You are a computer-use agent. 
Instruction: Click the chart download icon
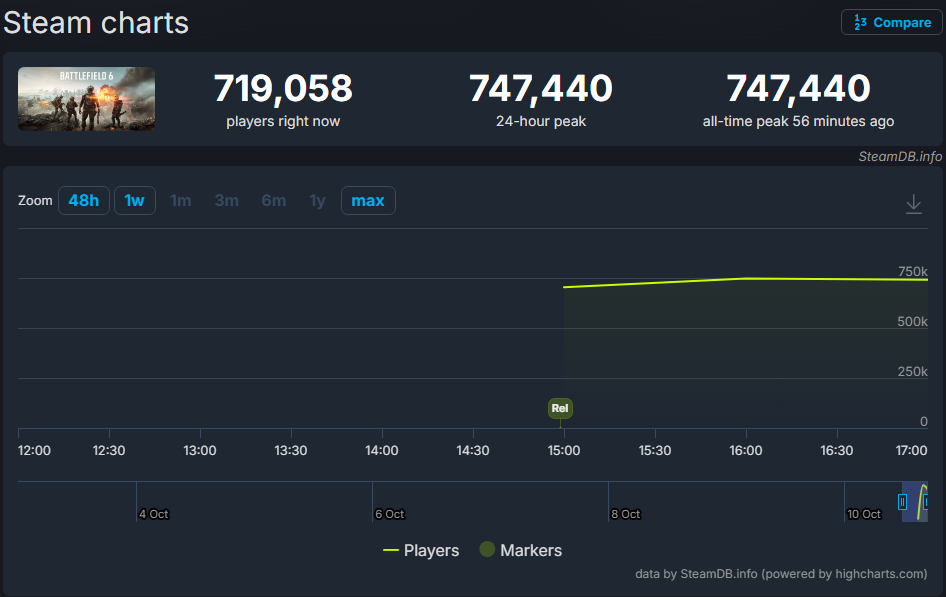tap(913, 204)
